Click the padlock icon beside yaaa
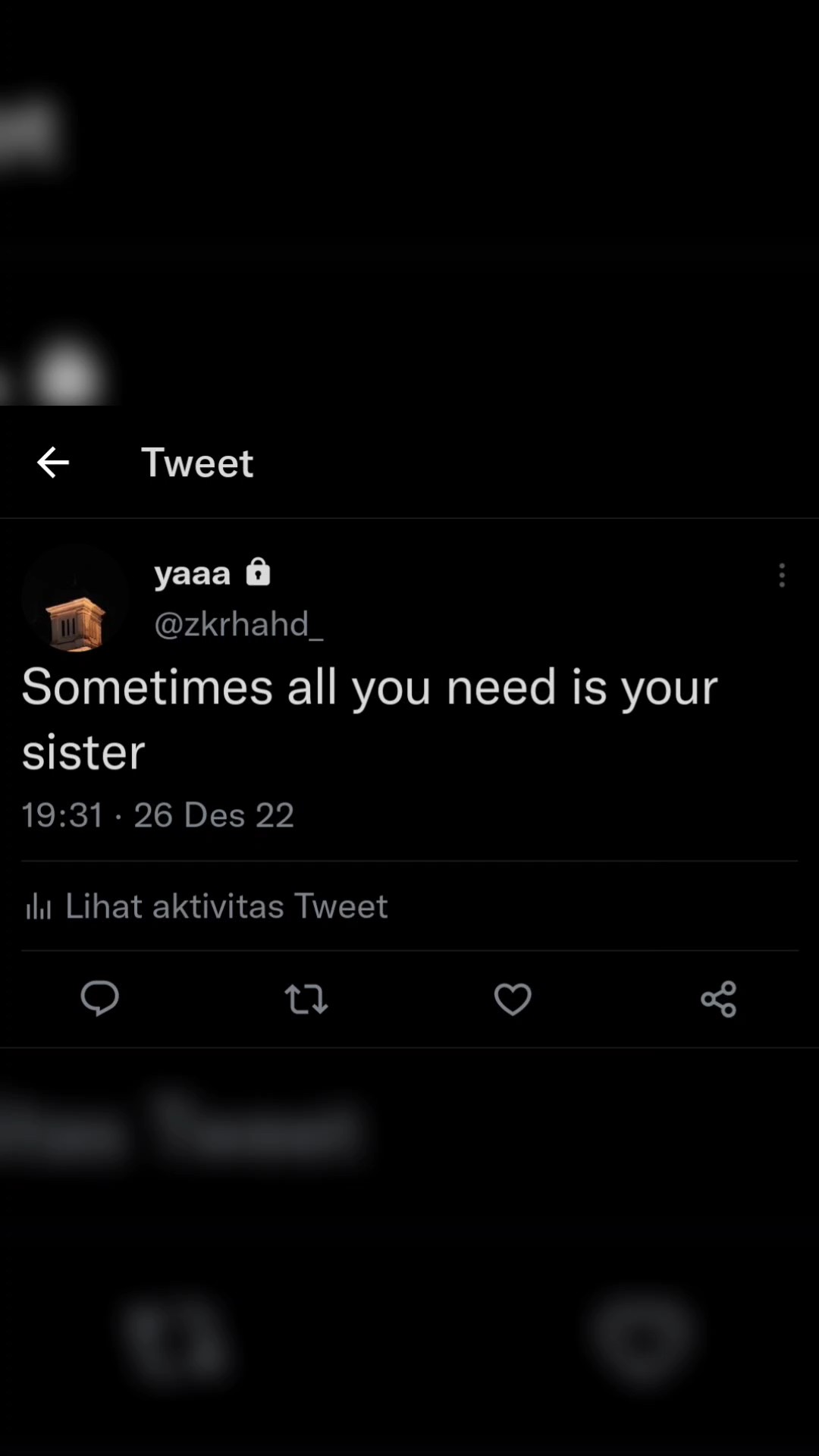 pyautogui.click(x=258, y=572)
